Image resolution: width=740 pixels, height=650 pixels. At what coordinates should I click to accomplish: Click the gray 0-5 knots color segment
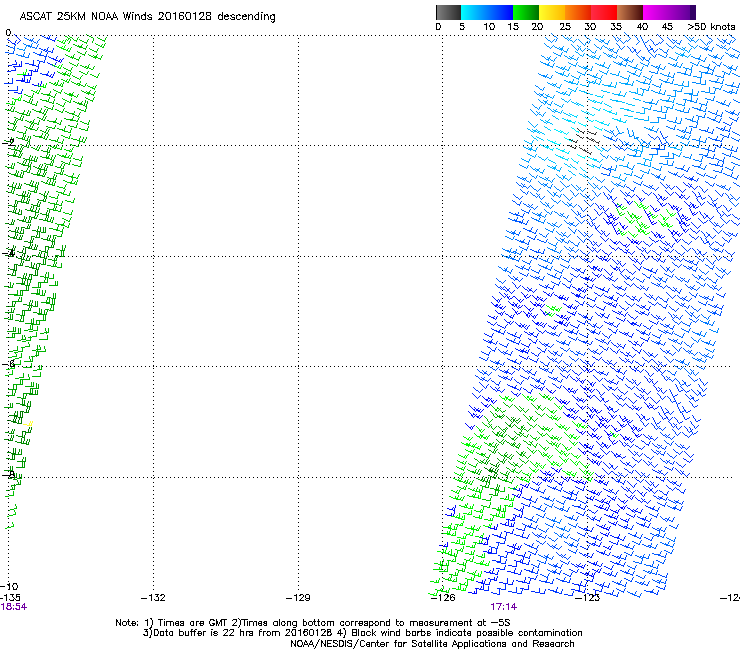coord(448,12)
